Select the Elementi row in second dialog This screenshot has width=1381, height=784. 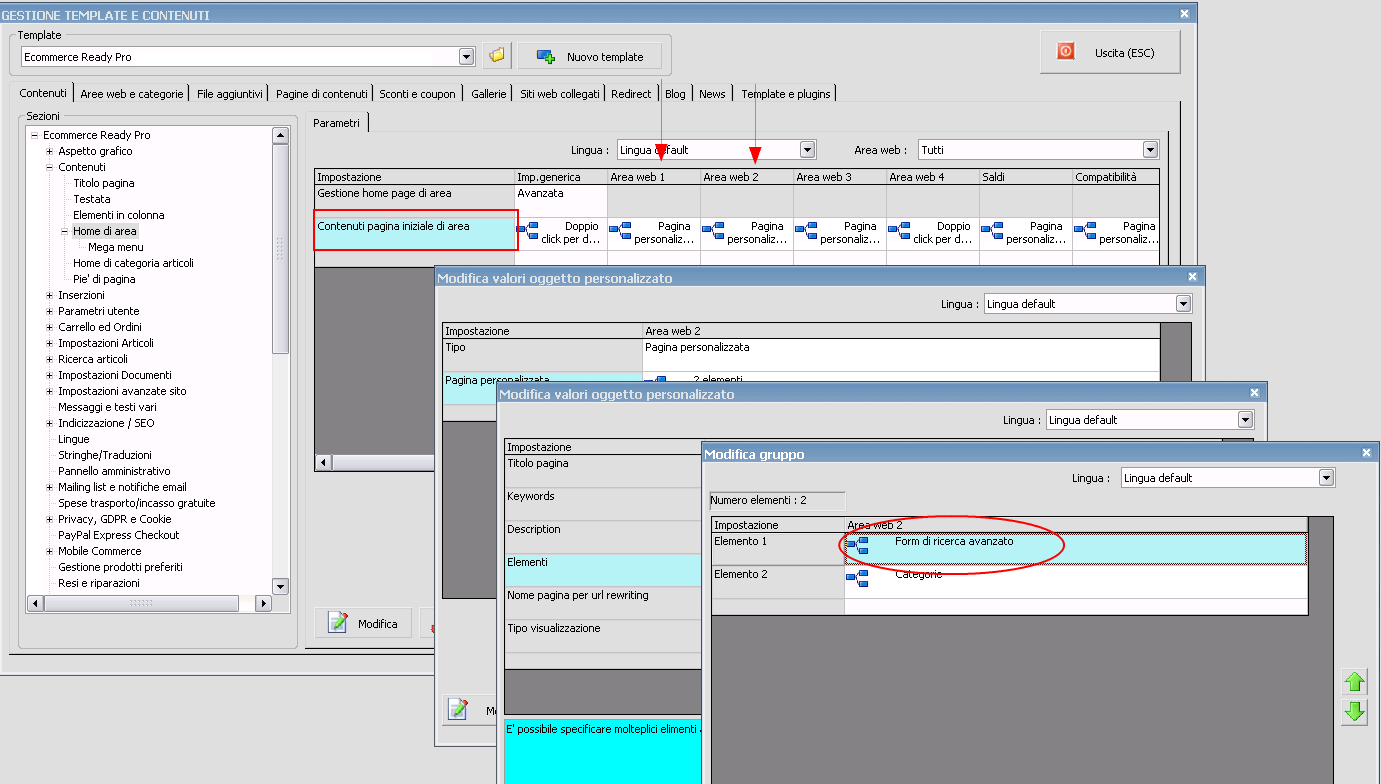point(603,570)
